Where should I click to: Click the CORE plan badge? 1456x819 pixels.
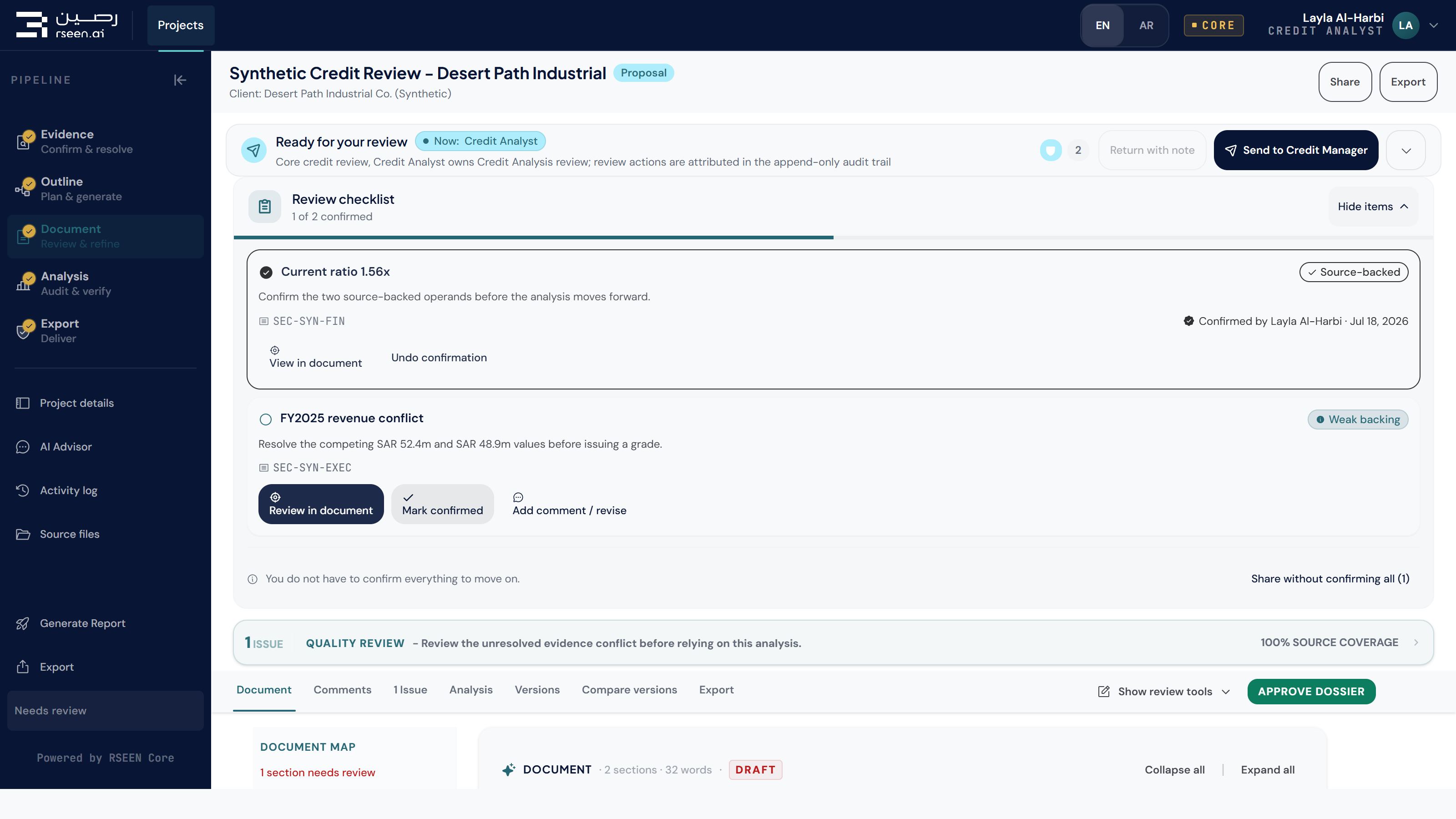tap(1213, 25)
